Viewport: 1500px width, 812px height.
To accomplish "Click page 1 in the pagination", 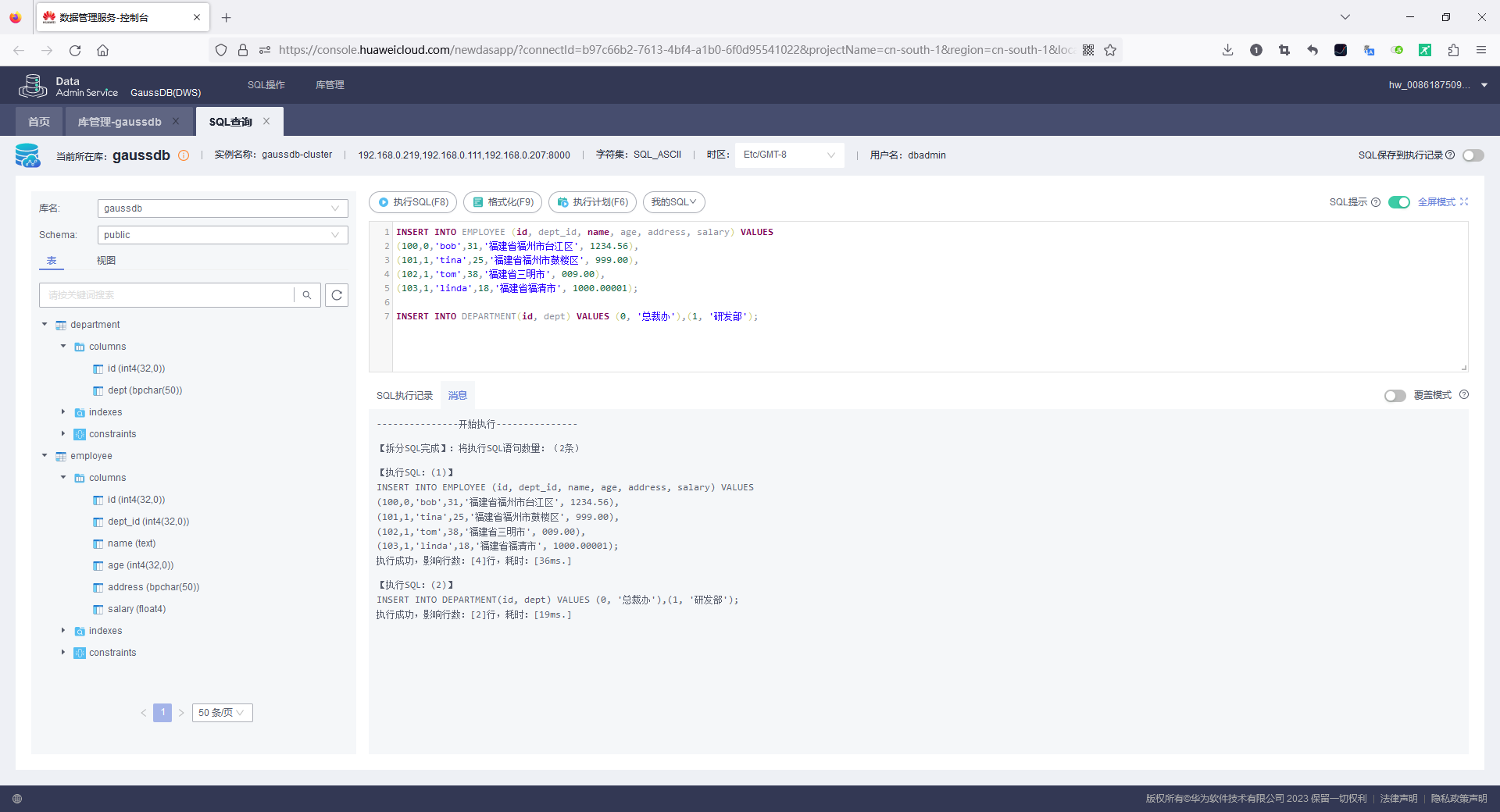I will click(x=162, y=713).
